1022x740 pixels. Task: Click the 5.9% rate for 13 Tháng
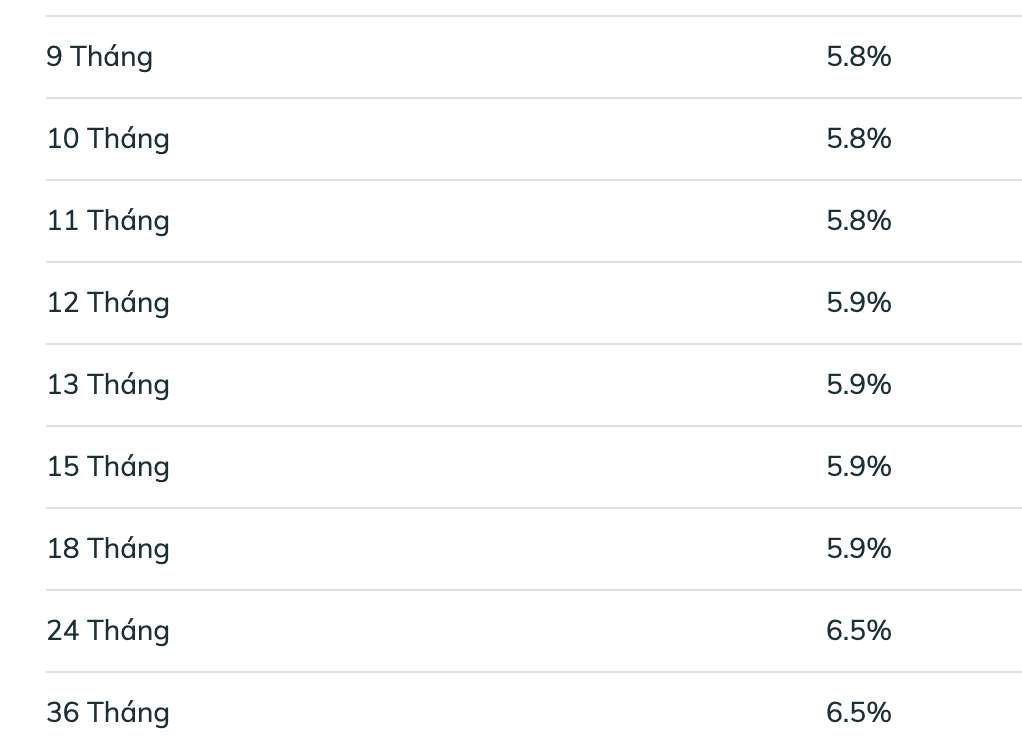(x=858, y=385)
